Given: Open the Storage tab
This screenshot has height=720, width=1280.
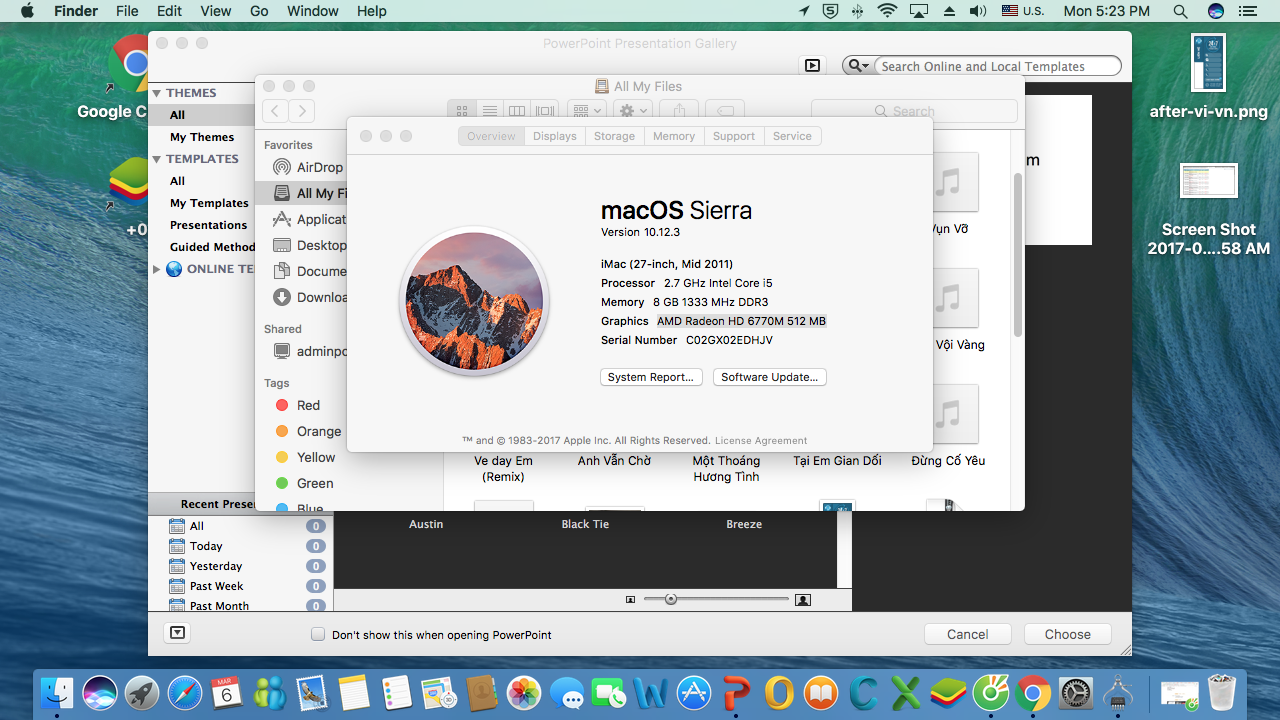Looking at the screenshot, I should (614, 136).
